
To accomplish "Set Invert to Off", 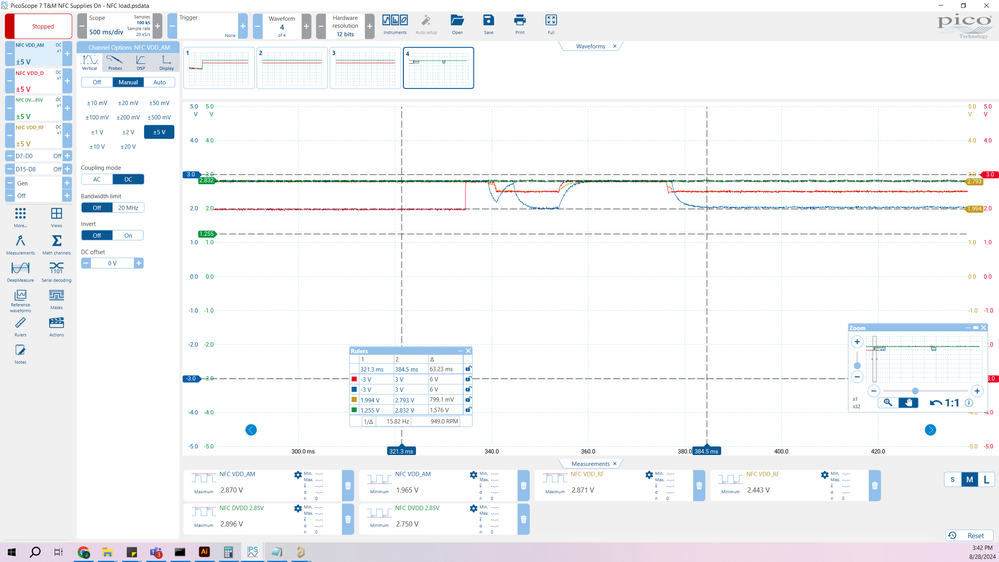I will (x=97, y=236).
